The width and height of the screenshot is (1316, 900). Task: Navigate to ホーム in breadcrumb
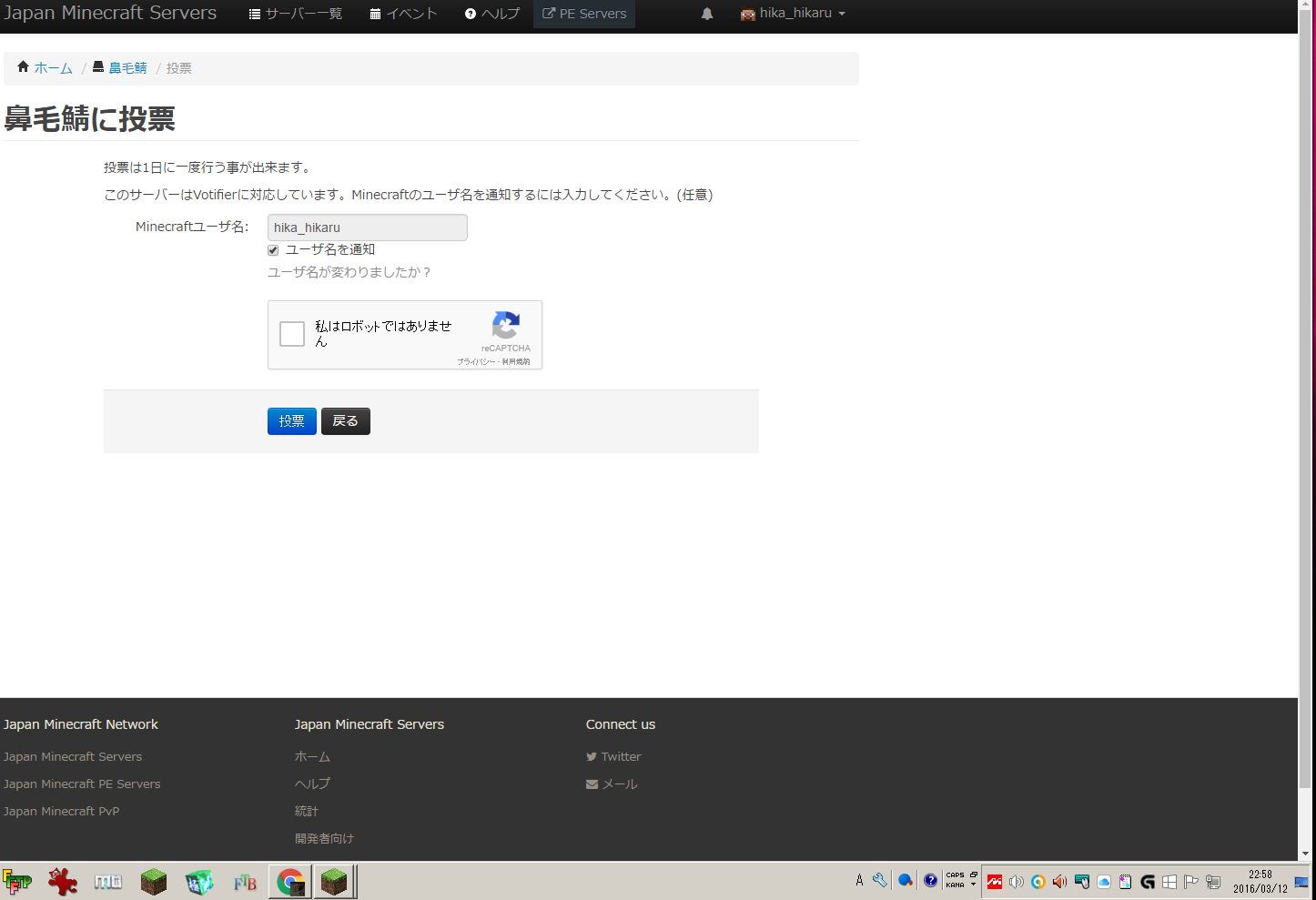53,68
